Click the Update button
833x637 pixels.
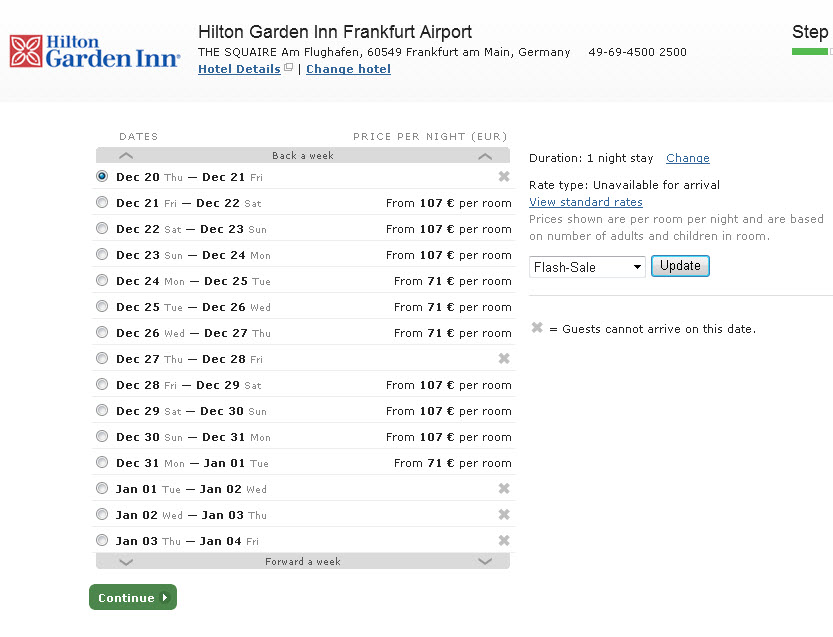(680, 266)
